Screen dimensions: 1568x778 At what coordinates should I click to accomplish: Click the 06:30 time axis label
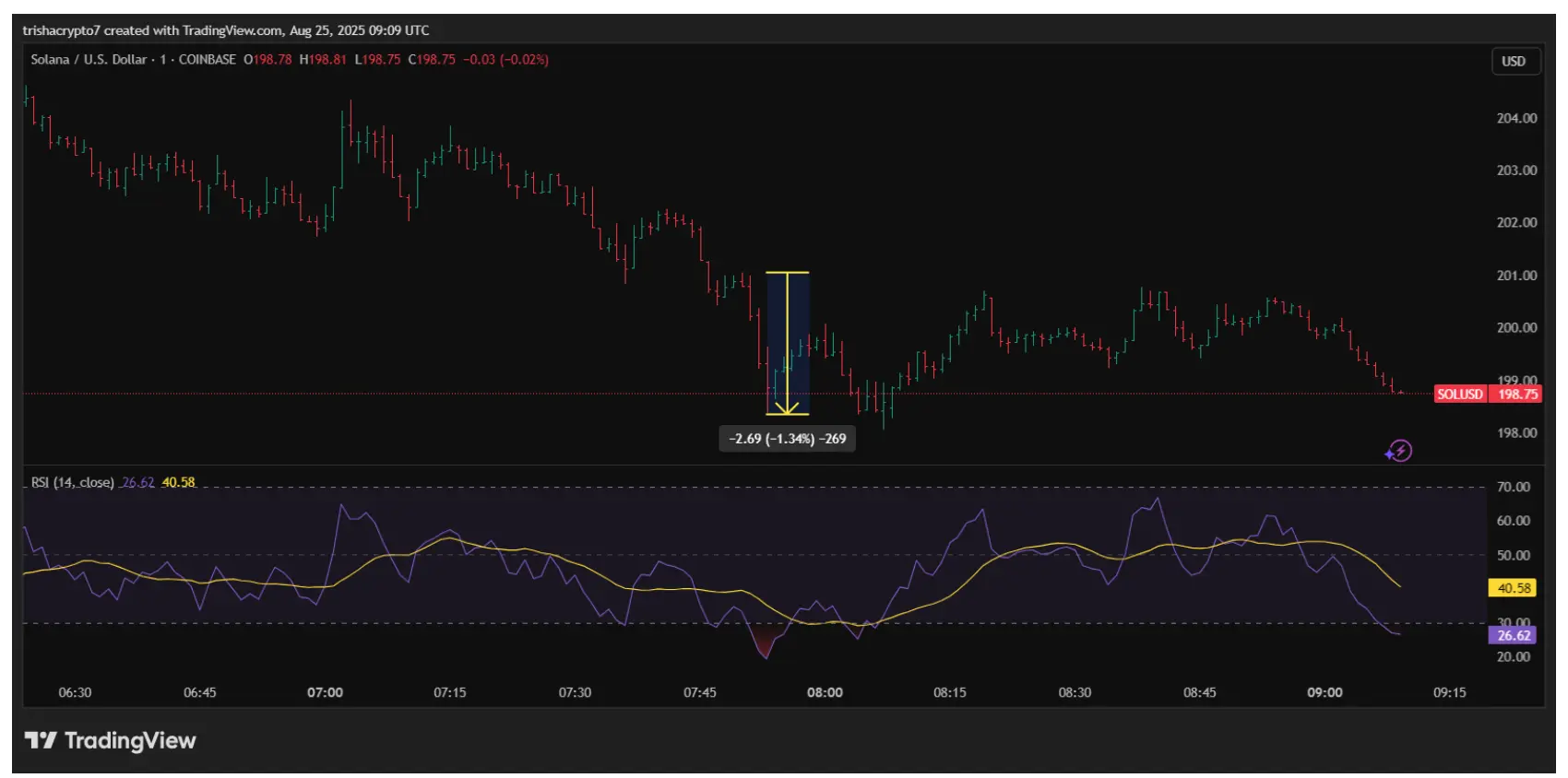coord(75,692)
